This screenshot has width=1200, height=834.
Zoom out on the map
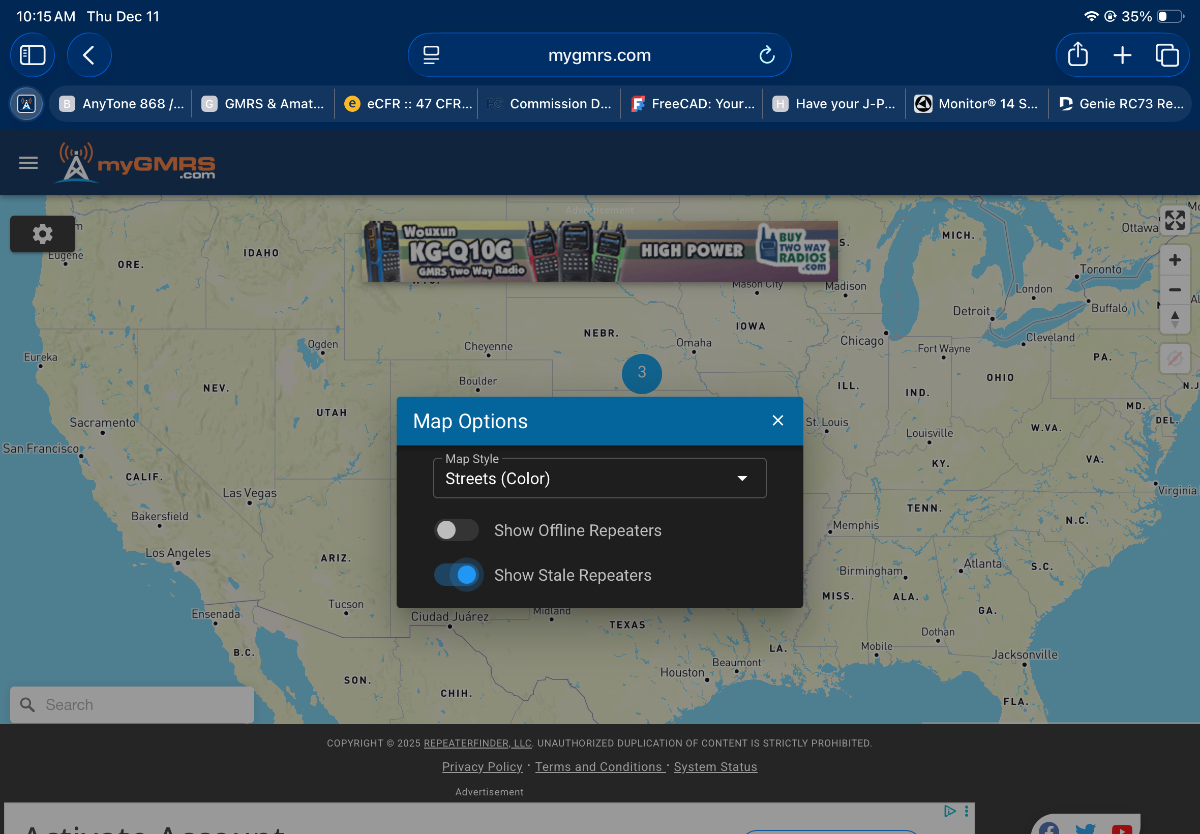click(x=1175, y=290)
